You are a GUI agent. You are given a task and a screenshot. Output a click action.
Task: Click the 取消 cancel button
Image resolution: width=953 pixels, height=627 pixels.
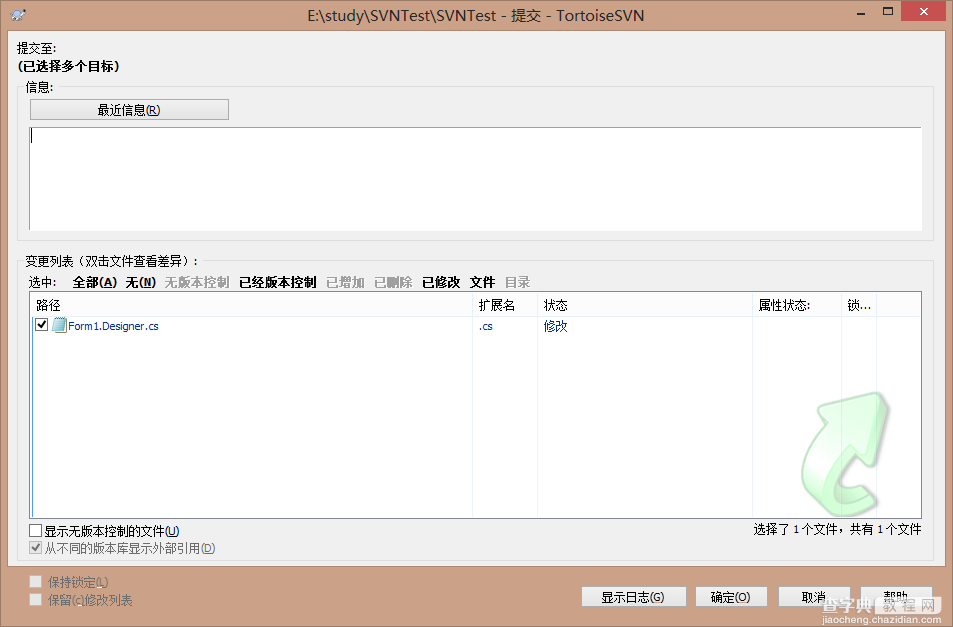[814, 597]
